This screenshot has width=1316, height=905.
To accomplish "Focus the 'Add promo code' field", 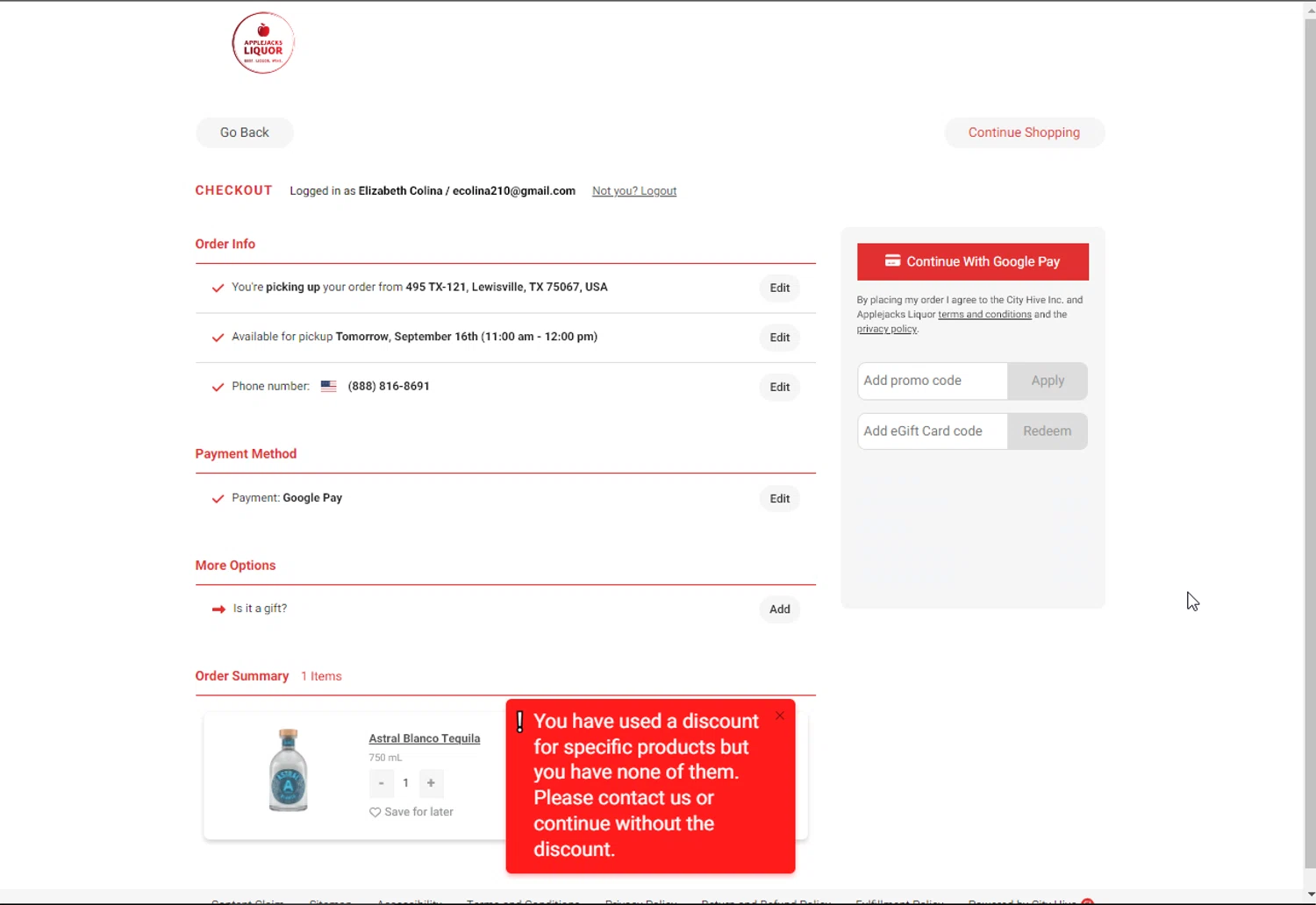I will (933, 381).
